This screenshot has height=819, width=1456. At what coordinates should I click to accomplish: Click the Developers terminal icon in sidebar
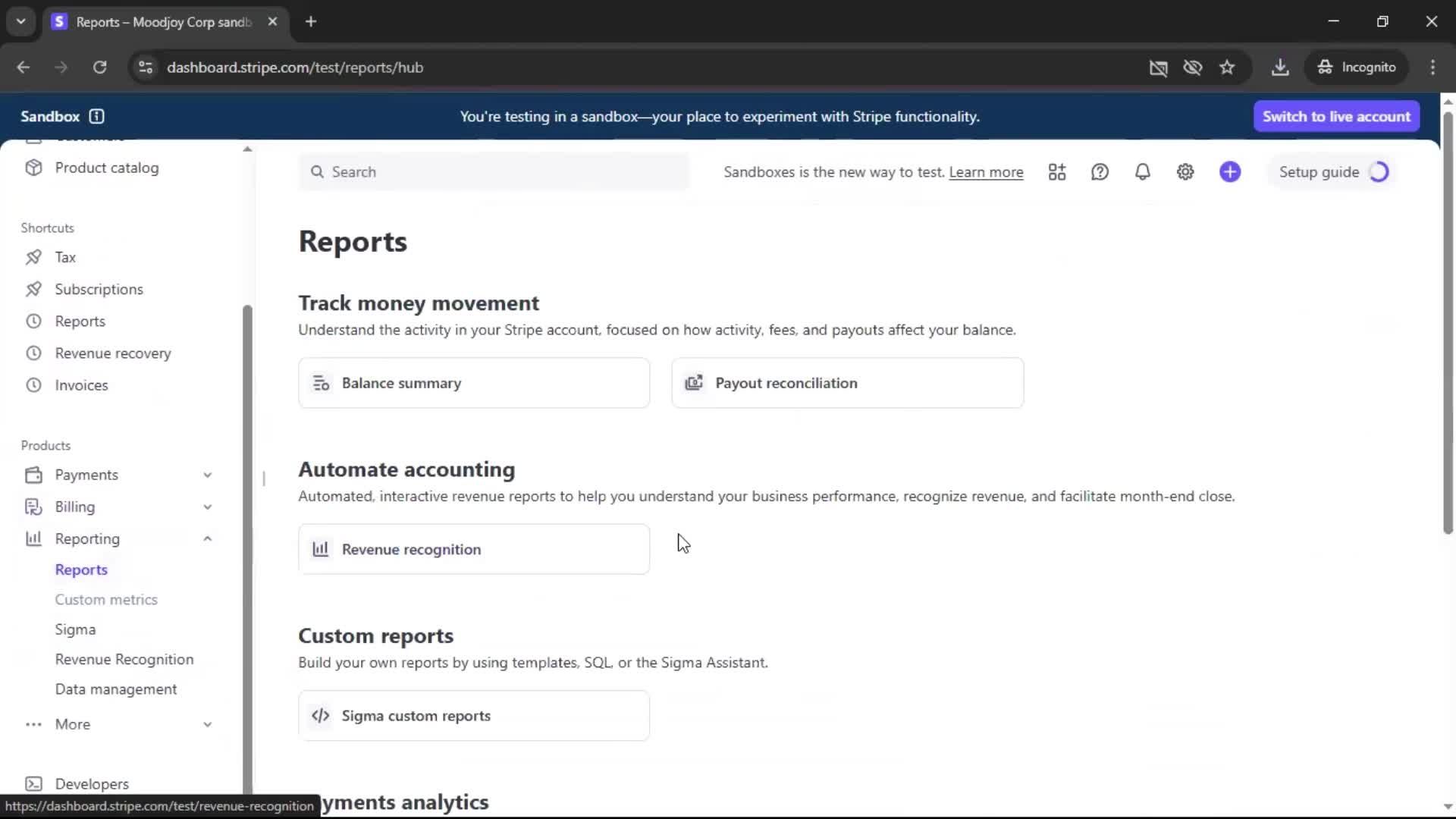tap(33, 783)
